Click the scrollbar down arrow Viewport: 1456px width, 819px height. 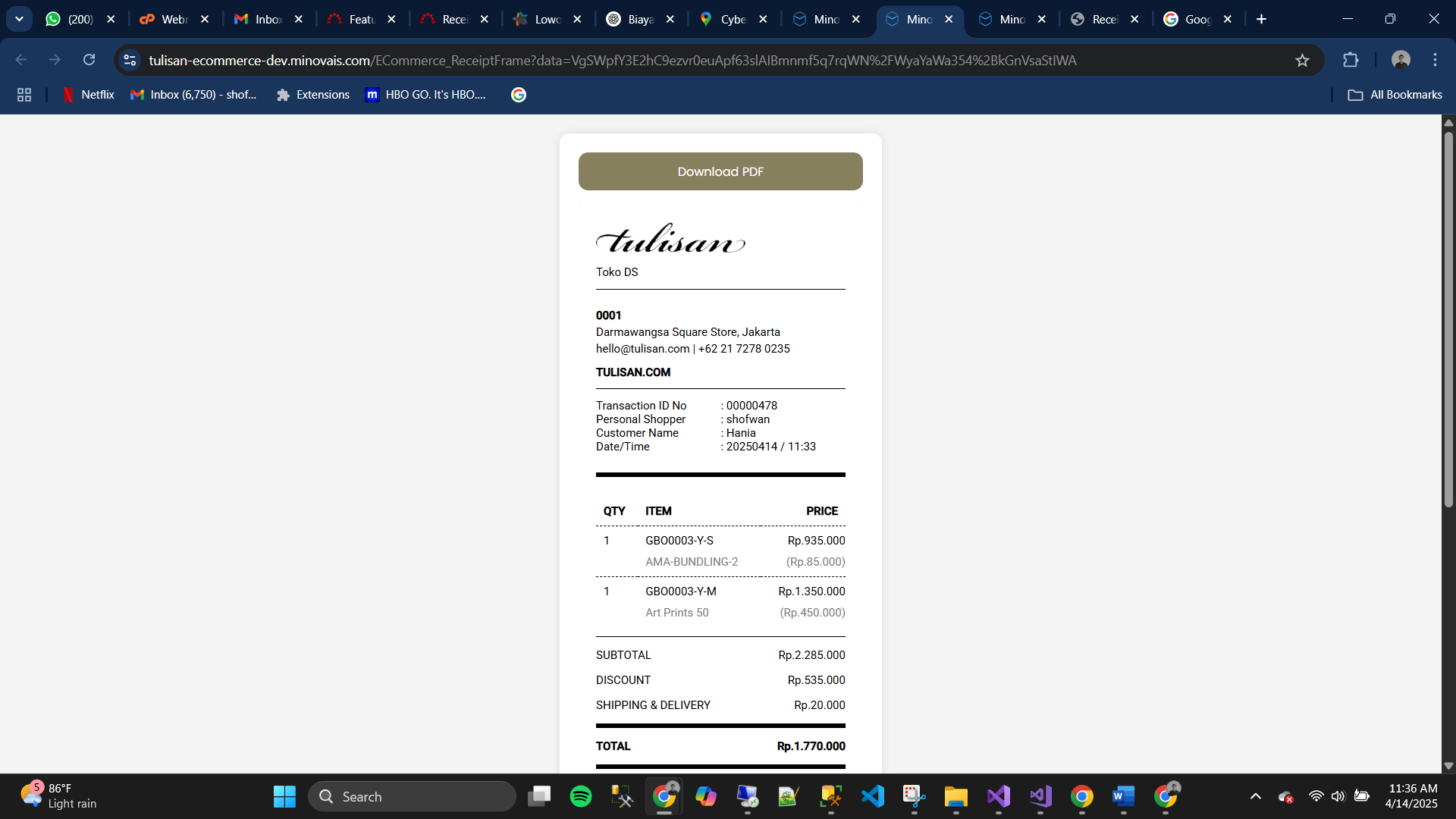(x=1448, y=766)
